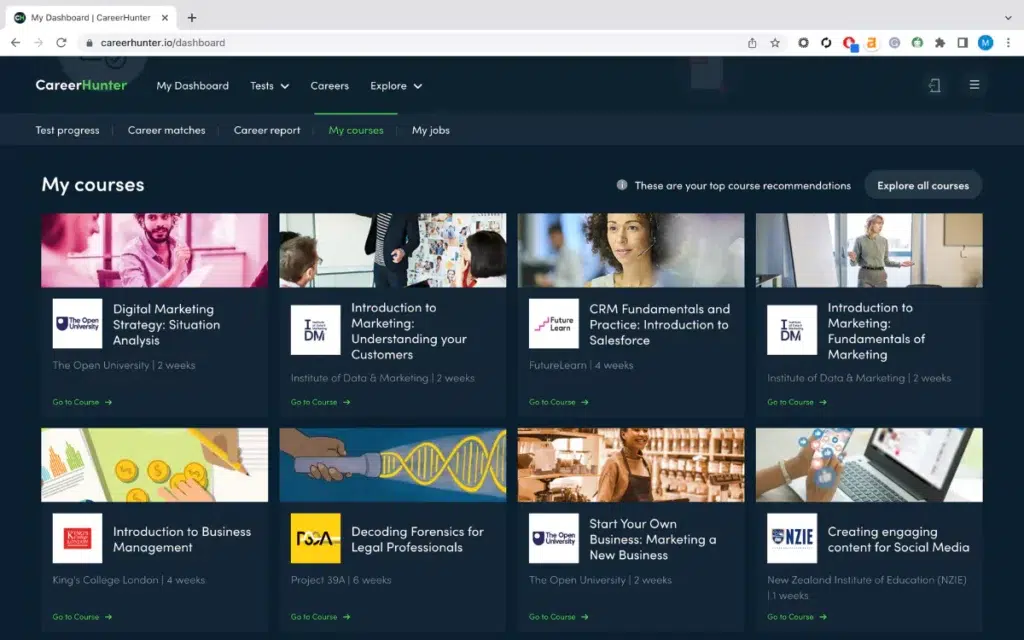Click the side panel icon in Chrome toolbar
Screen dimensions: 1024x640
click(963, 42)
